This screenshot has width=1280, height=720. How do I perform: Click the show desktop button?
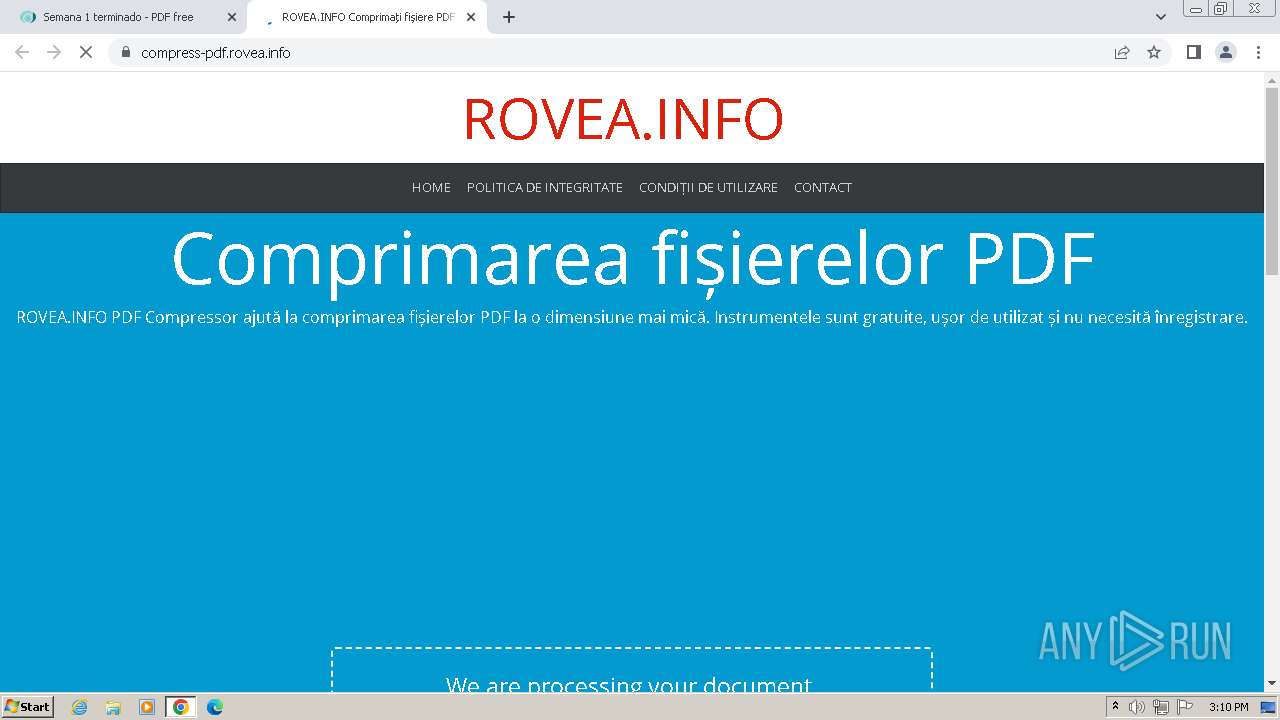pos(1269,707)
